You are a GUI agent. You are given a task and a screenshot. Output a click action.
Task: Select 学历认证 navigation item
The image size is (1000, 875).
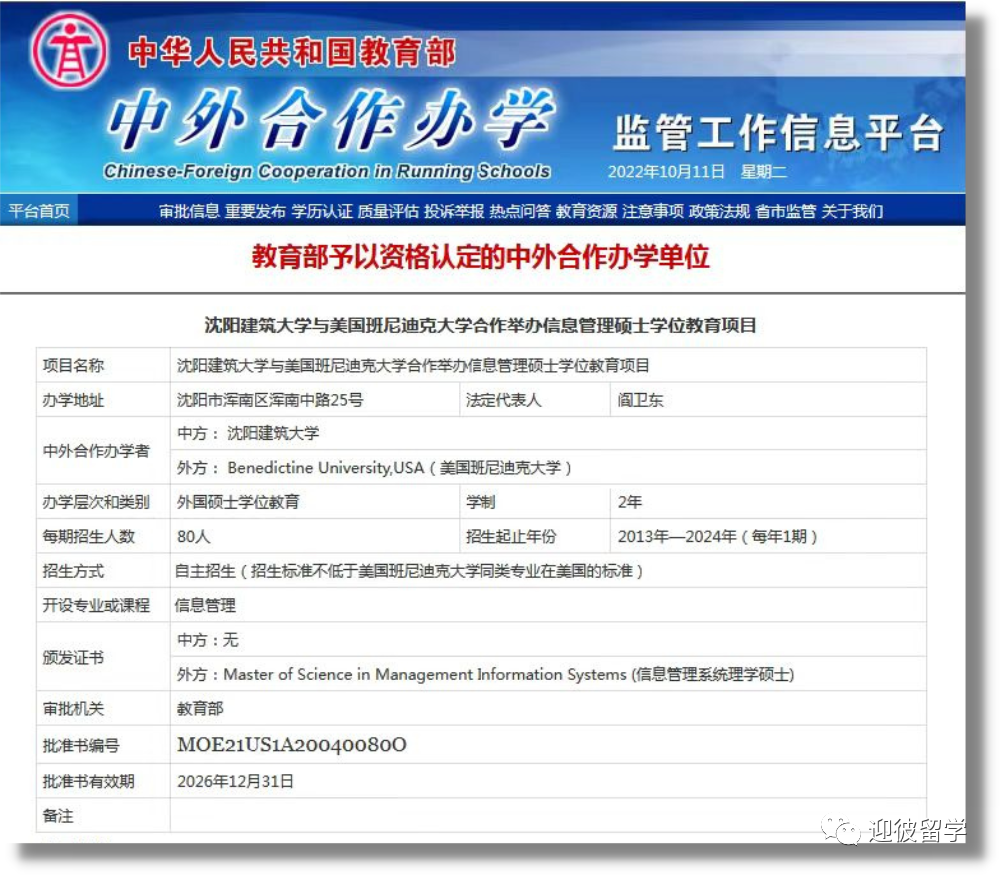(321, 211)
